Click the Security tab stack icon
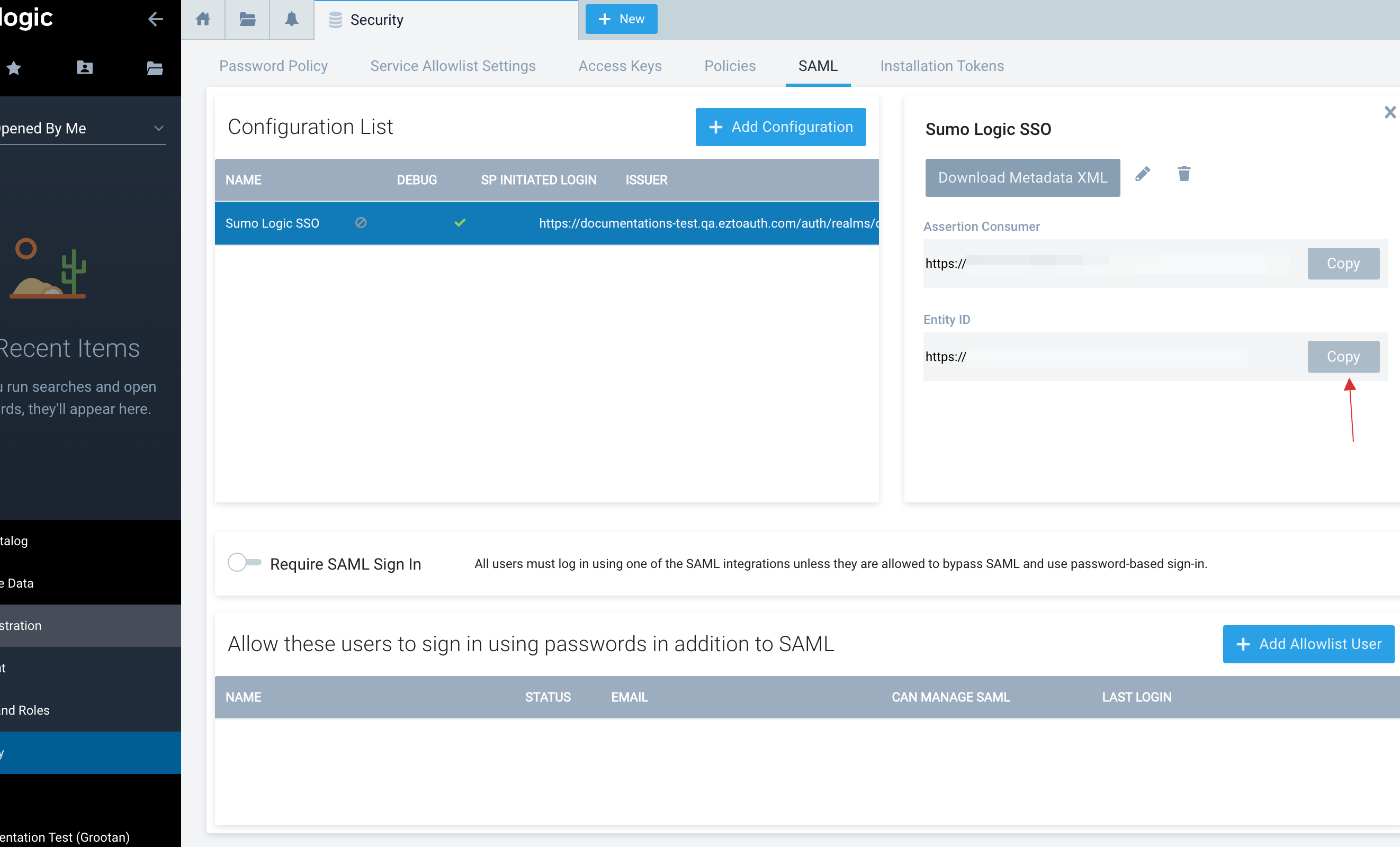 coord(335,20)
